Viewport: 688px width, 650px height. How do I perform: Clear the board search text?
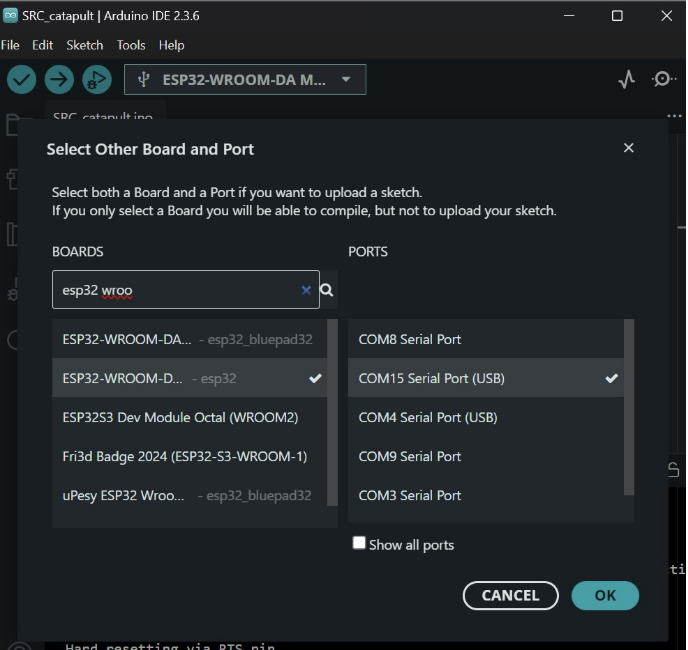coord(306,290)
